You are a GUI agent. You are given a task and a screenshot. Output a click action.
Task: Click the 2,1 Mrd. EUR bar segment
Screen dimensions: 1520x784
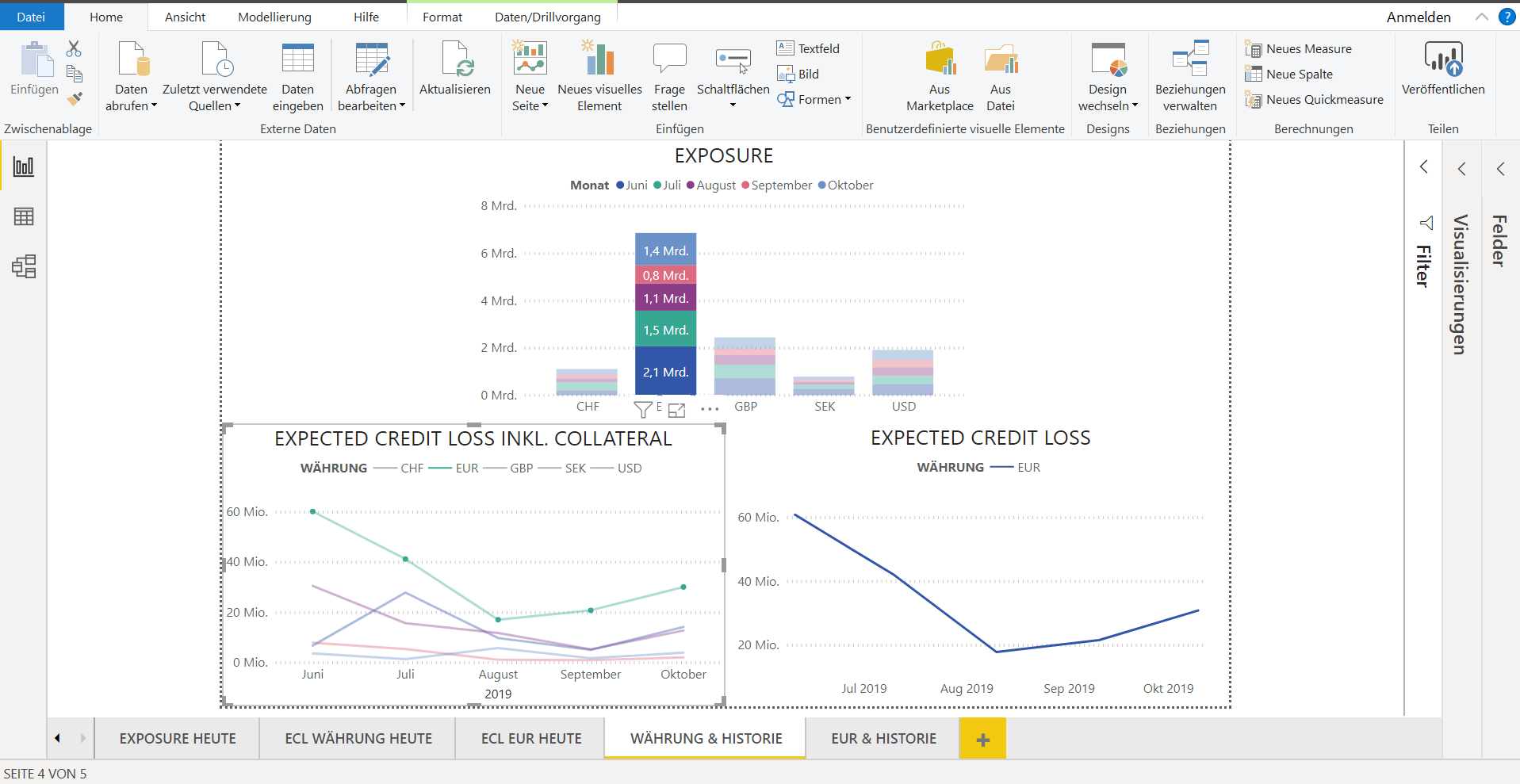[665, 371]
